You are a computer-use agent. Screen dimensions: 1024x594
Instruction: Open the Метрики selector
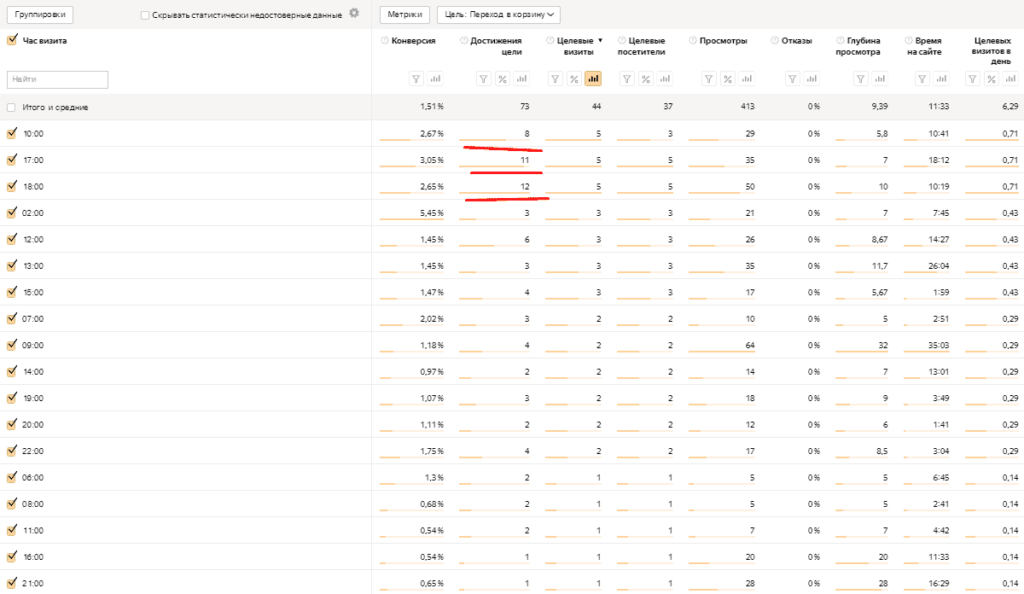click(405, 15)
